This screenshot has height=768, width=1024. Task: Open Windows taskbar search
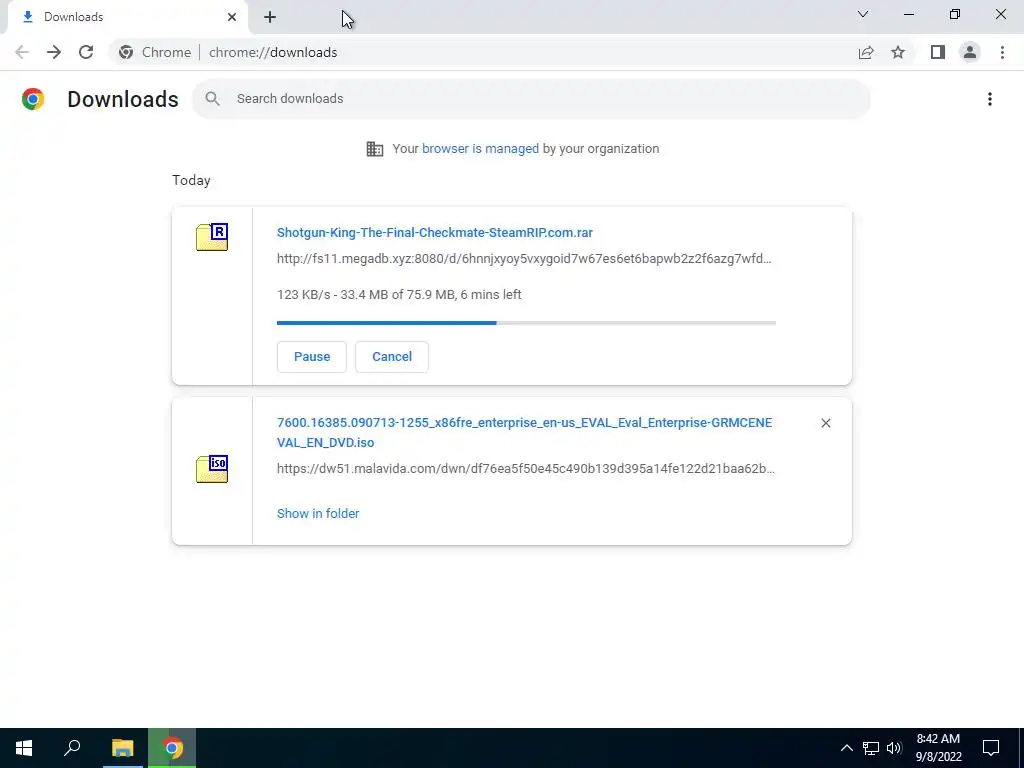coord(72,748)
